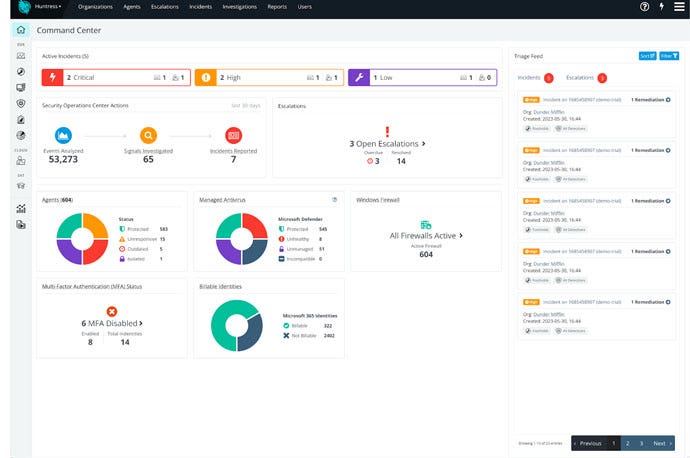
Task: Open the hamburger menu icon
Action: point(679,7)
